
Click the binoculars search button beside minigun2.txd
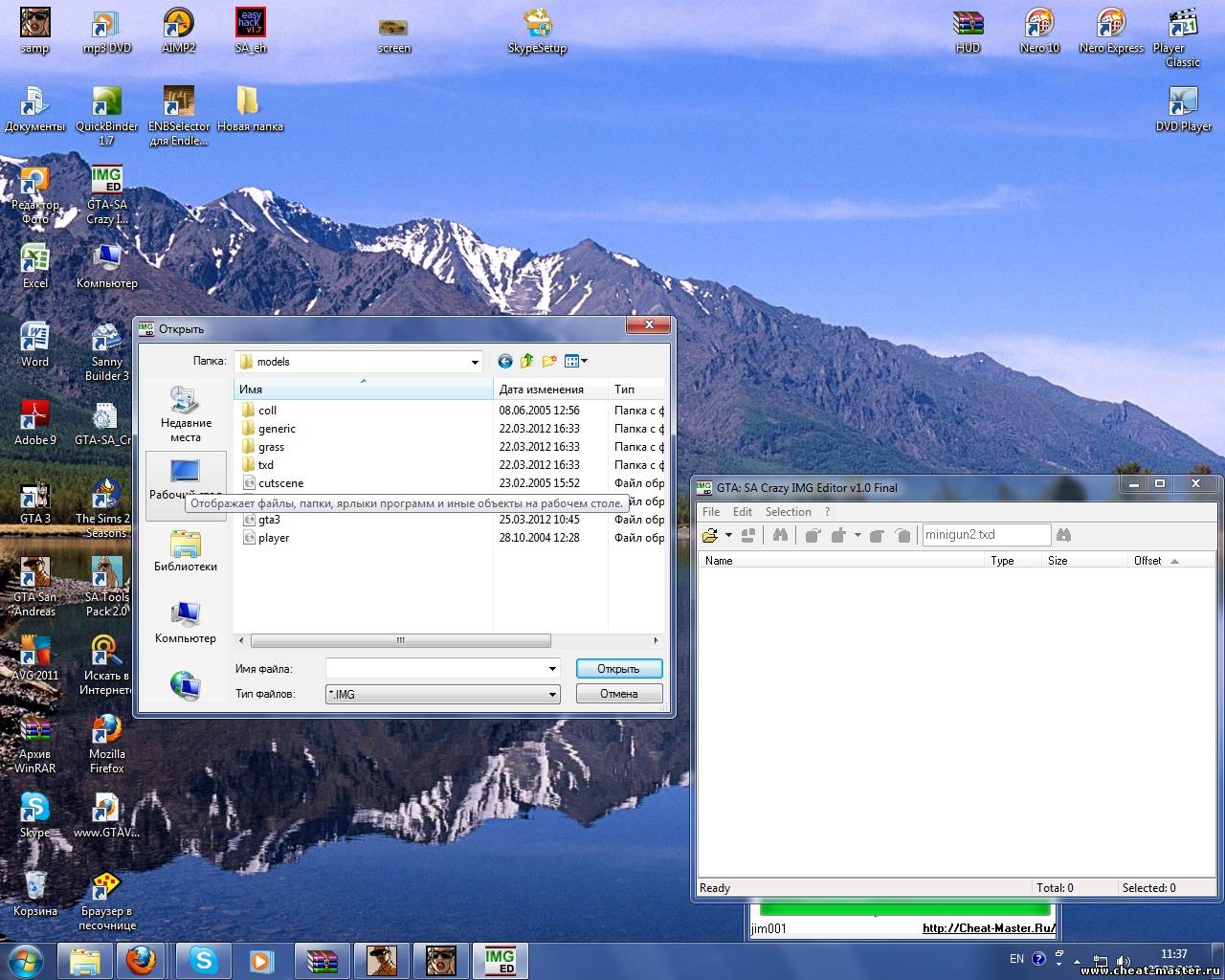pos(1063,535)
